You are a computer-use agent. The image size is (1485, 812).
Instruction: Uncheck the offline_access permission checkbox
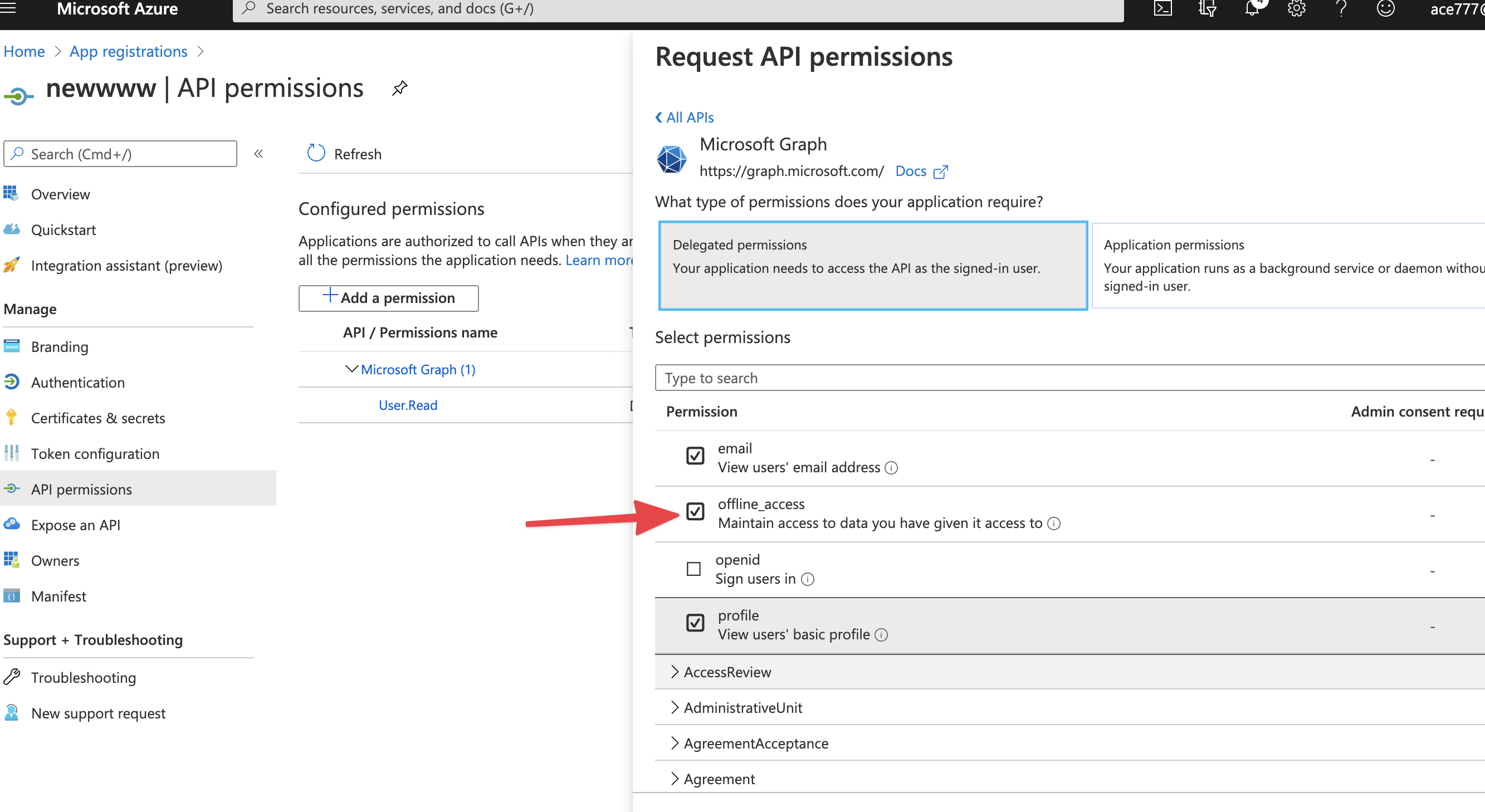(x=695, y=512)
